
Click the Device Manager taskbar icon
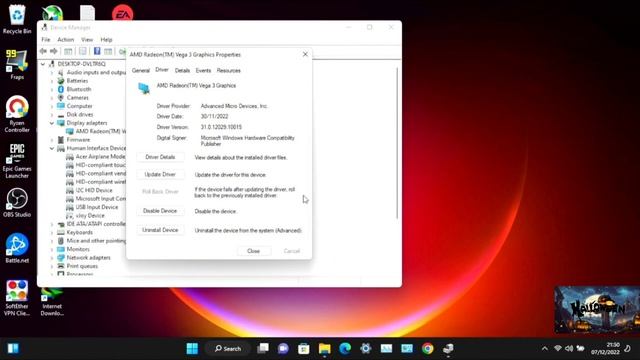448,348
